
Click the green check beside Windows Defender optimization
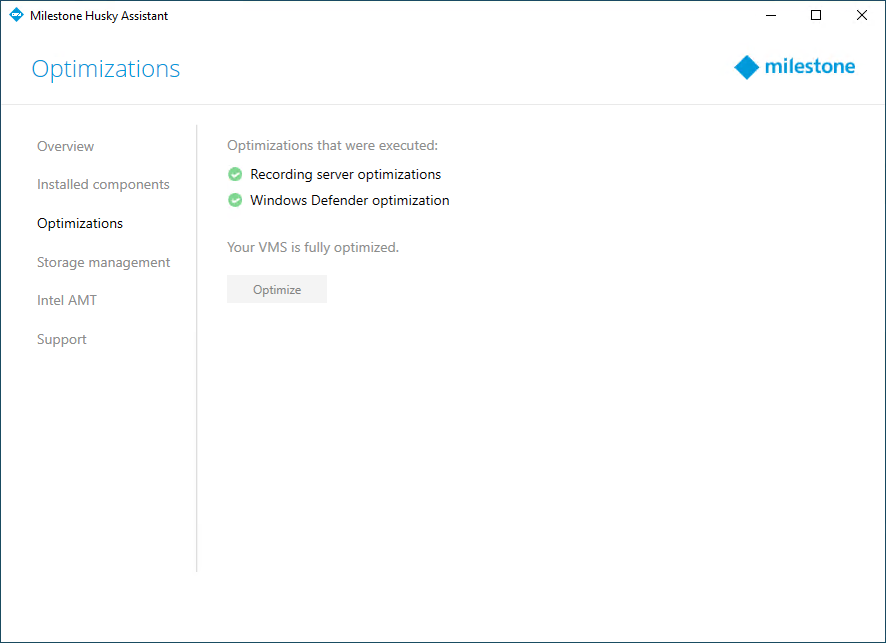click(235, 200)
